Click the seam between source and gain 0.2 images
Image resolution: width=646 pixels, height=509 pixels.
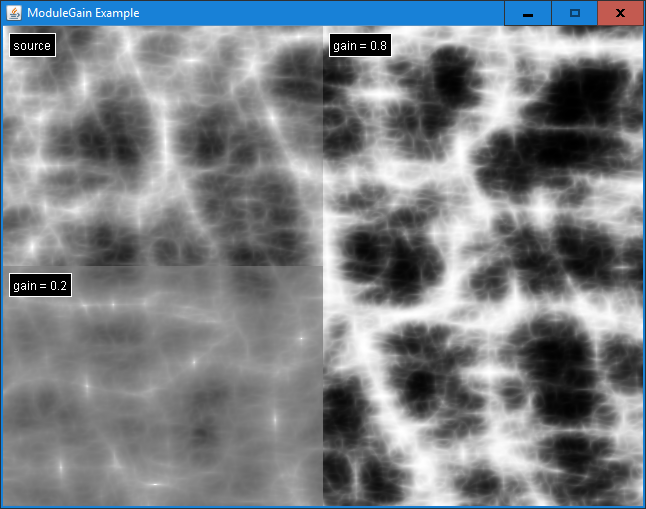(x=160, y=266)
